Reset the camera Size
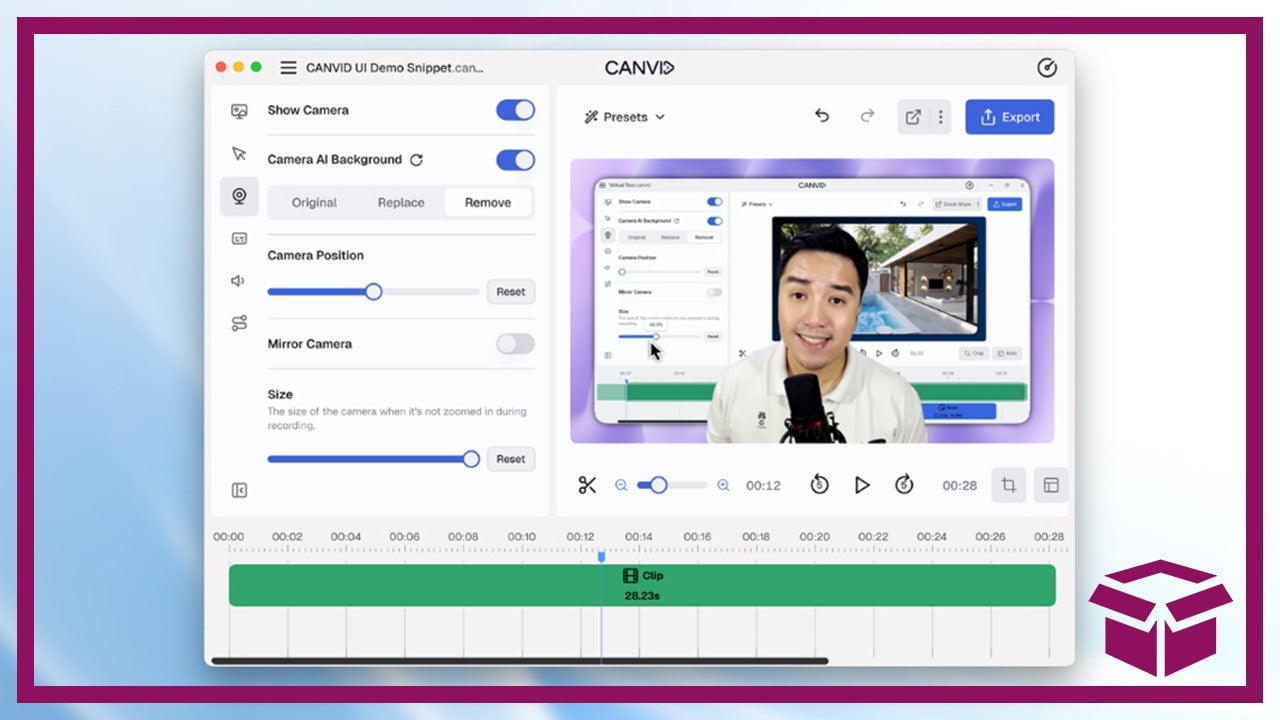The height and width of the screenshot is (720, 1280). coord(511,459)
